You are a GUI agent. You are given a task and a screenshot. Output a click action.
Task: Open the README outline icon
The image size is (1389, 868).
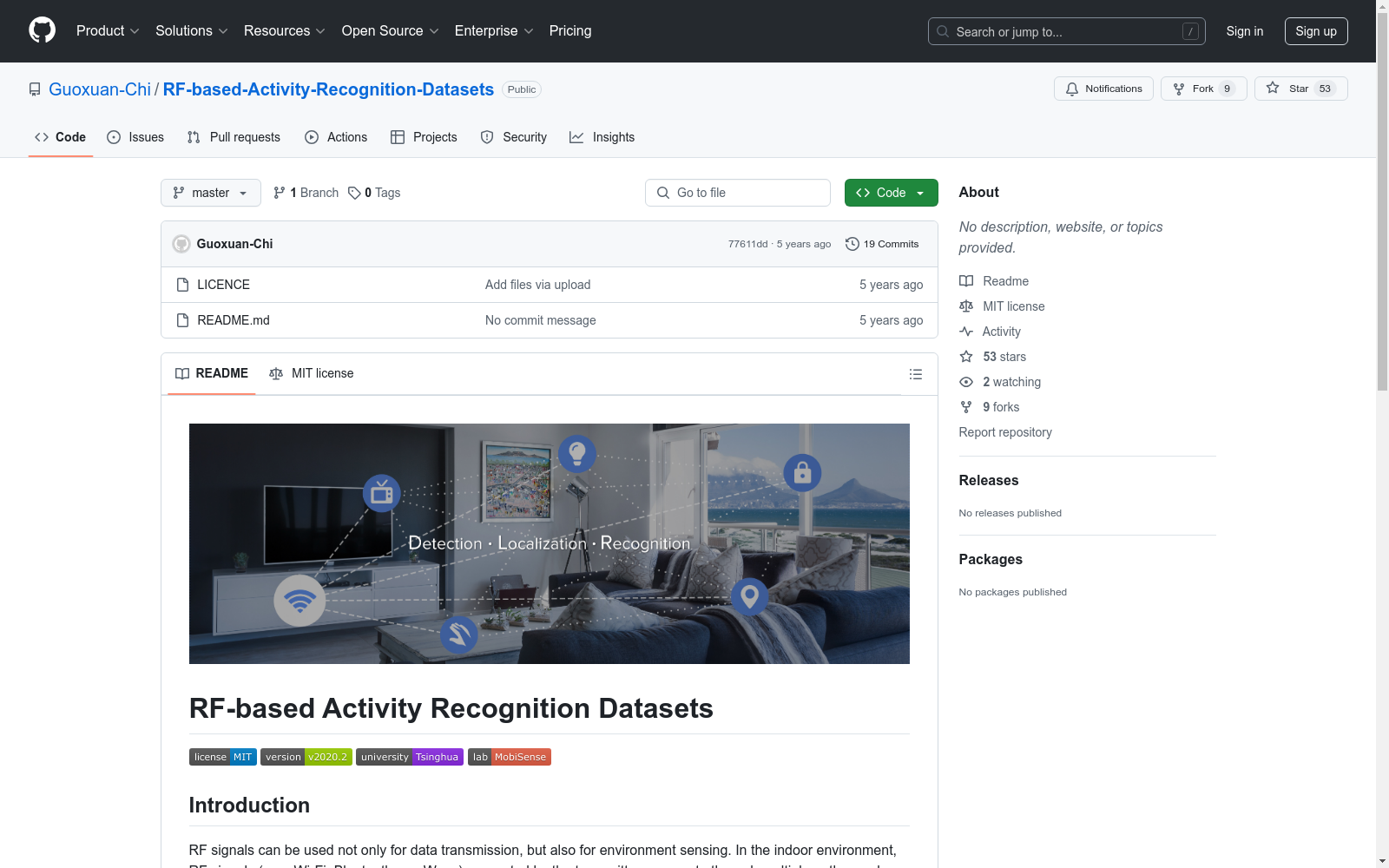(x=915, y=374)
